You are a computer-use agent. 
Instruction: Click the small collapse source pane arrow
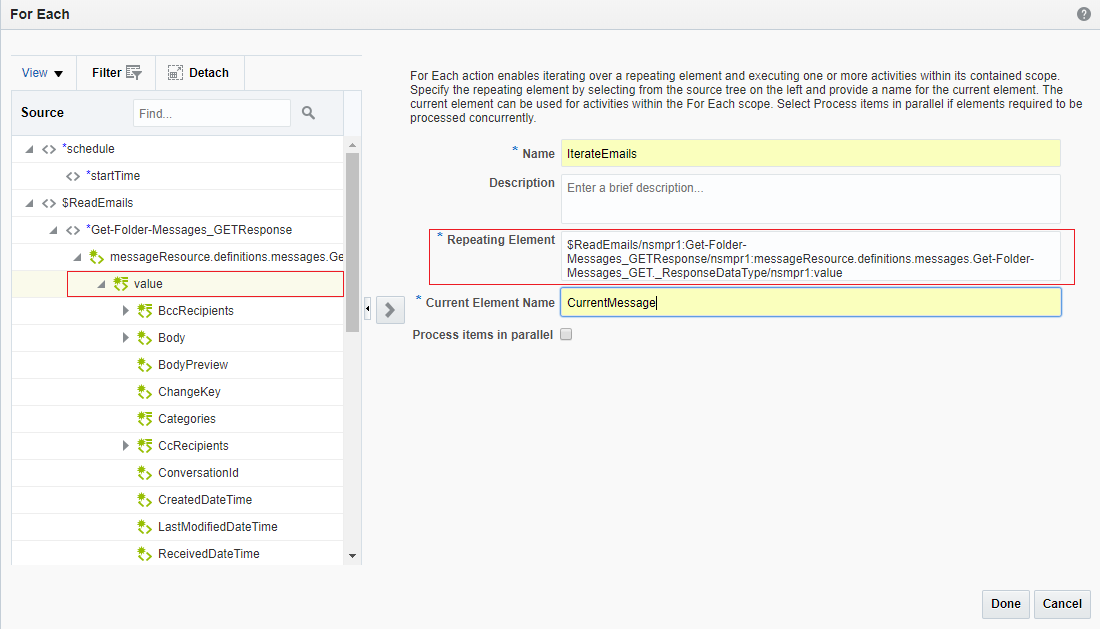pyautogui.click(x=367, y=310)
